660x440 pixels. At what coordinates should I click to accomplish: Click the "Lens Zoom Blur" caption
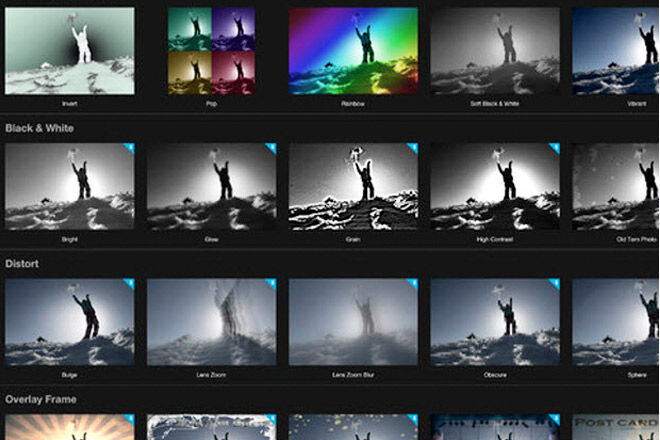[353, 375]
